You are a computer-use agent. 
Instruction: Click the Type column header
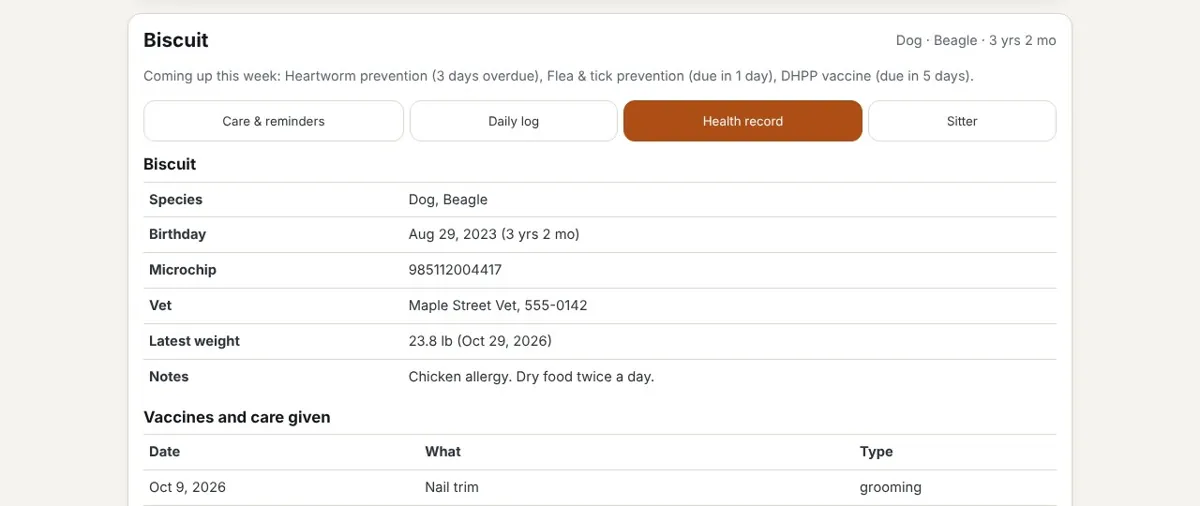pyautogui.click(x=876, y=452)
